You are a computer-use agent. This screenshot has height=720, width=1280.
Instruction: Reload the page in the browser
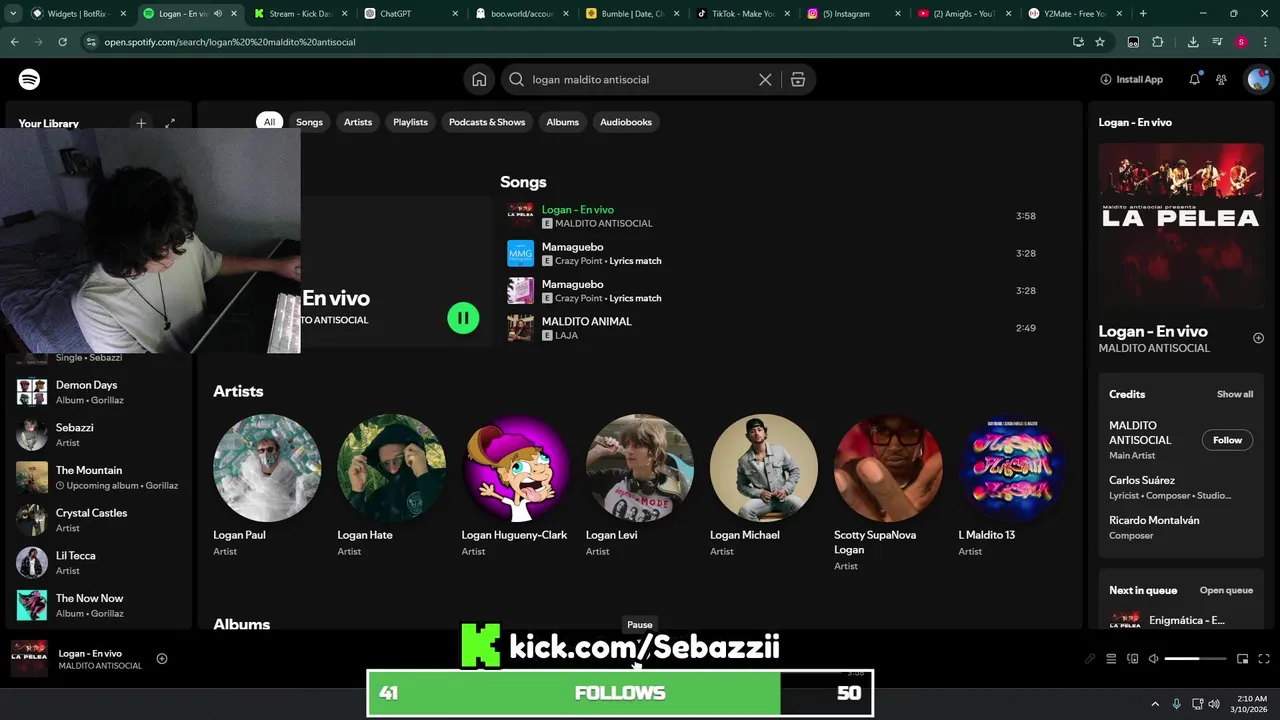(x=62, y=42)
